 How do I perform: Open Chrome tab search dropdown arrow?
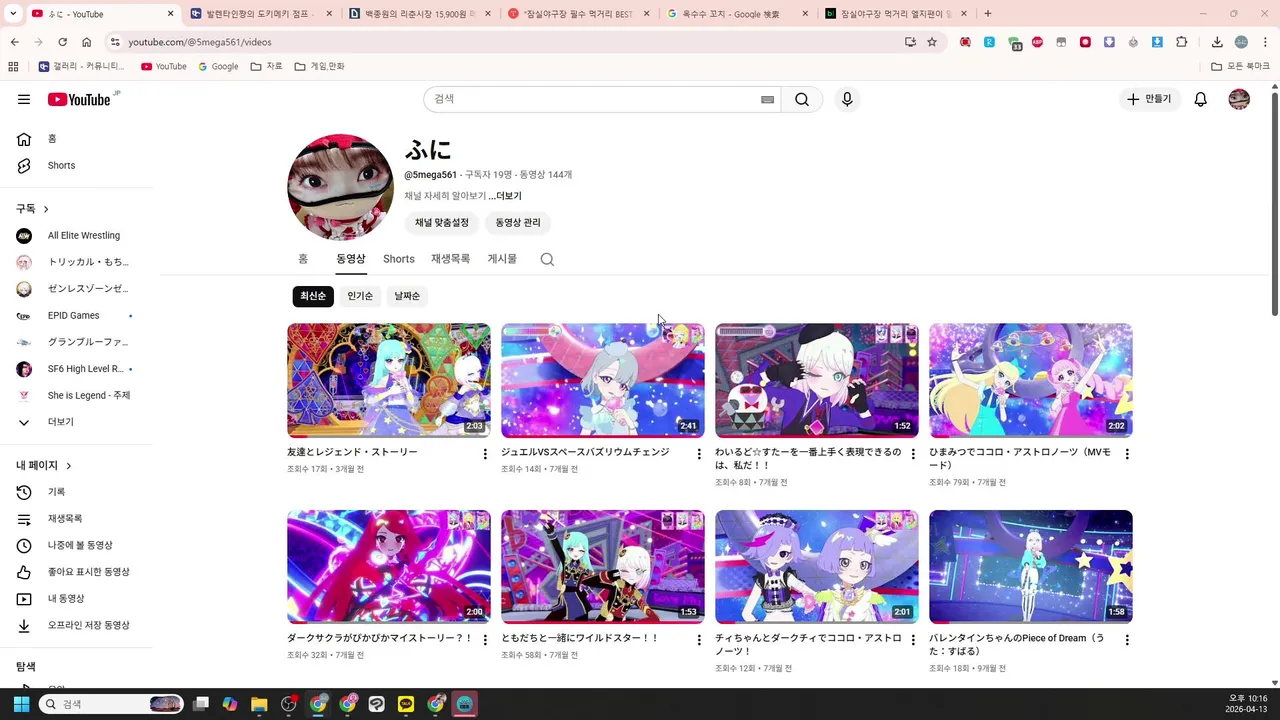coord(11,14)
